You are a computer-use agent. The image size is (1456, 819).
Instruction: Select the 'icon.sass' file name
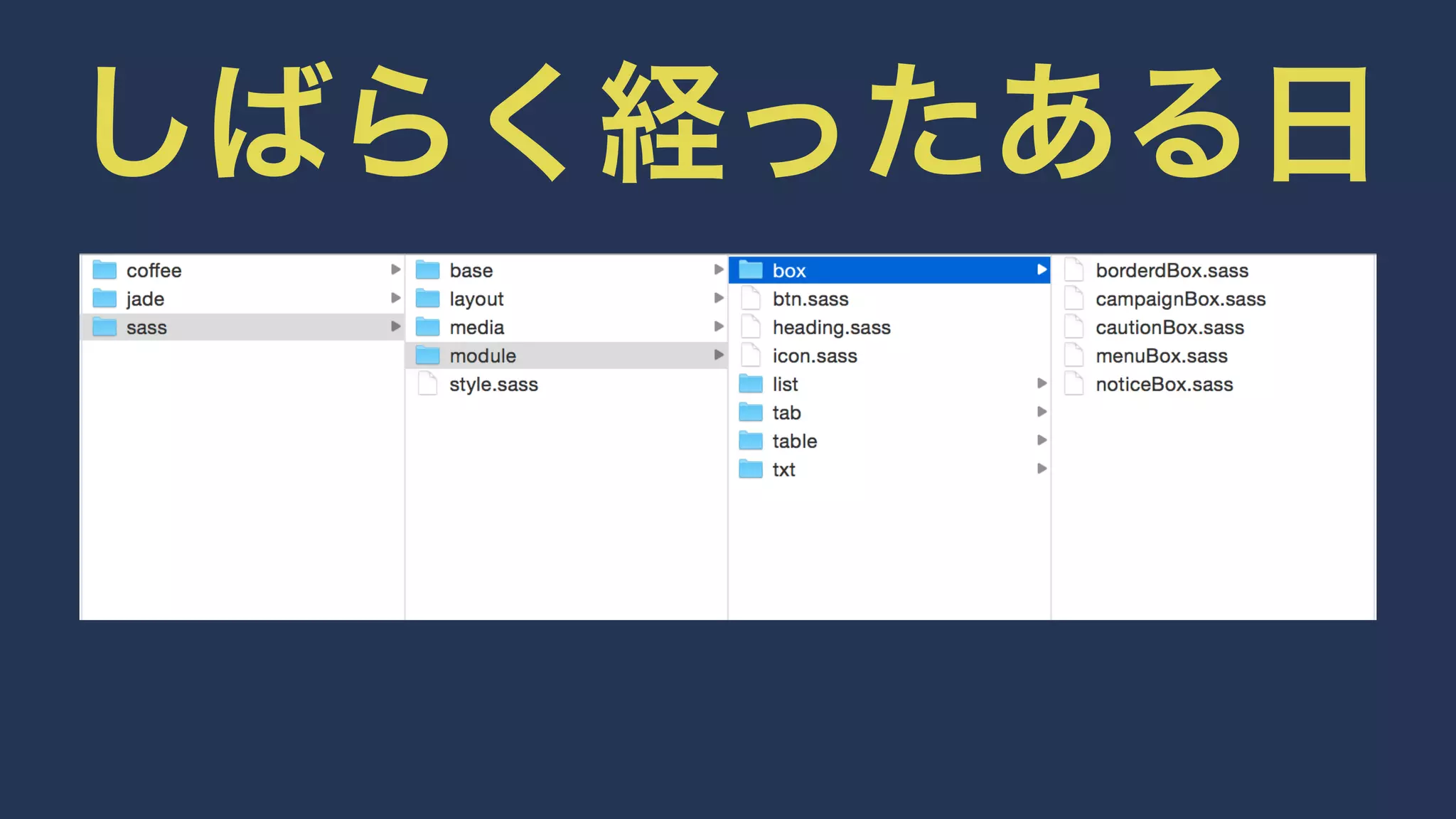[x=815, y=356]
